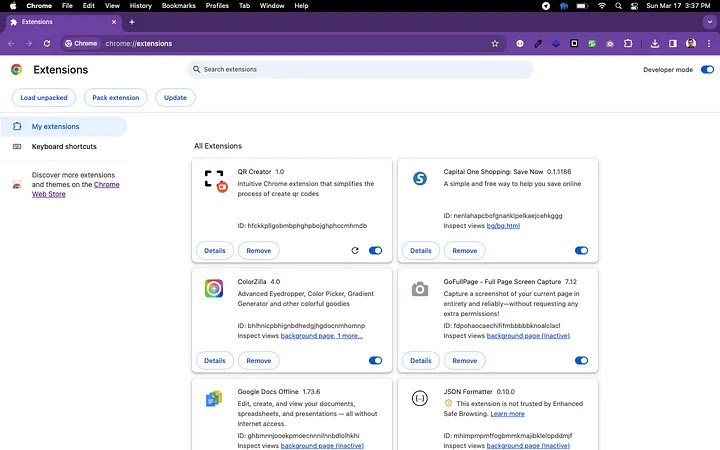Open Chrome's three-dot menu

709,43
